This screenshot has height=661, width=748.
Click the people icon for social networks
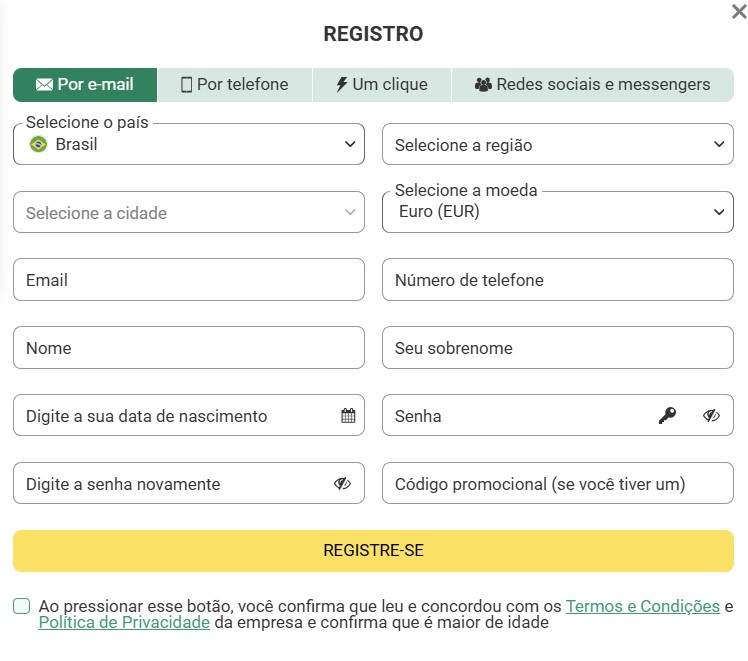click(483, 85)
